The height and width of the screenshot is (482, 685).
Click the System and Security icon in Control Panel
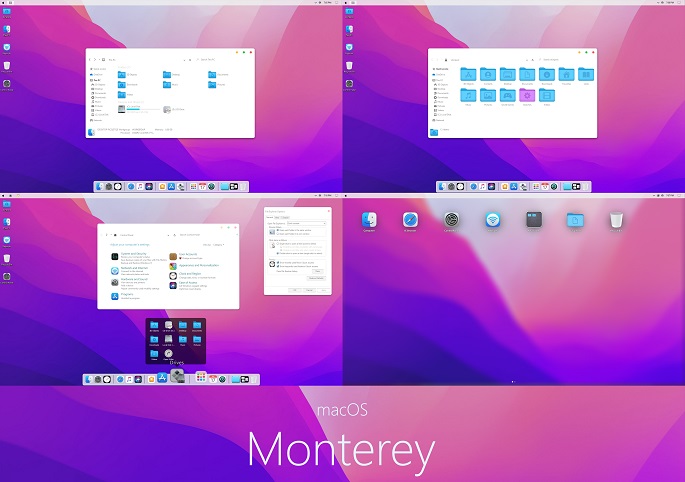tap(115, 257)
